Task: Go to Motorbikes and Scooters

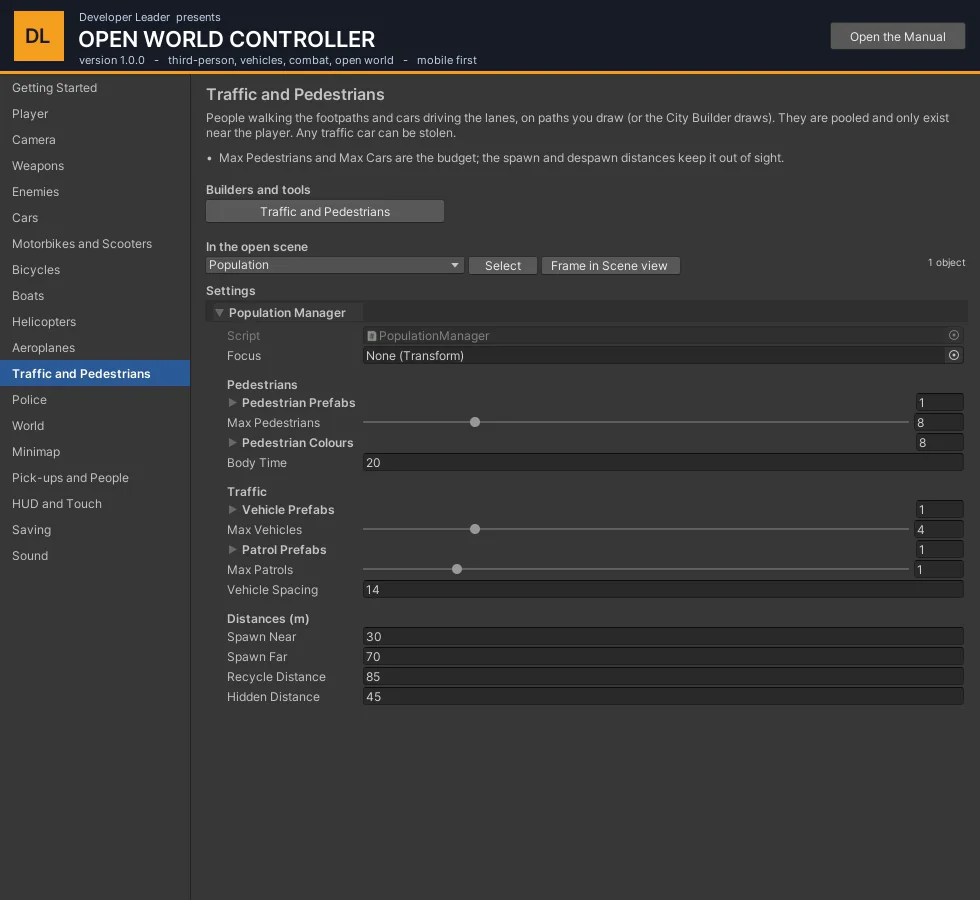Action: coord(95,244)
